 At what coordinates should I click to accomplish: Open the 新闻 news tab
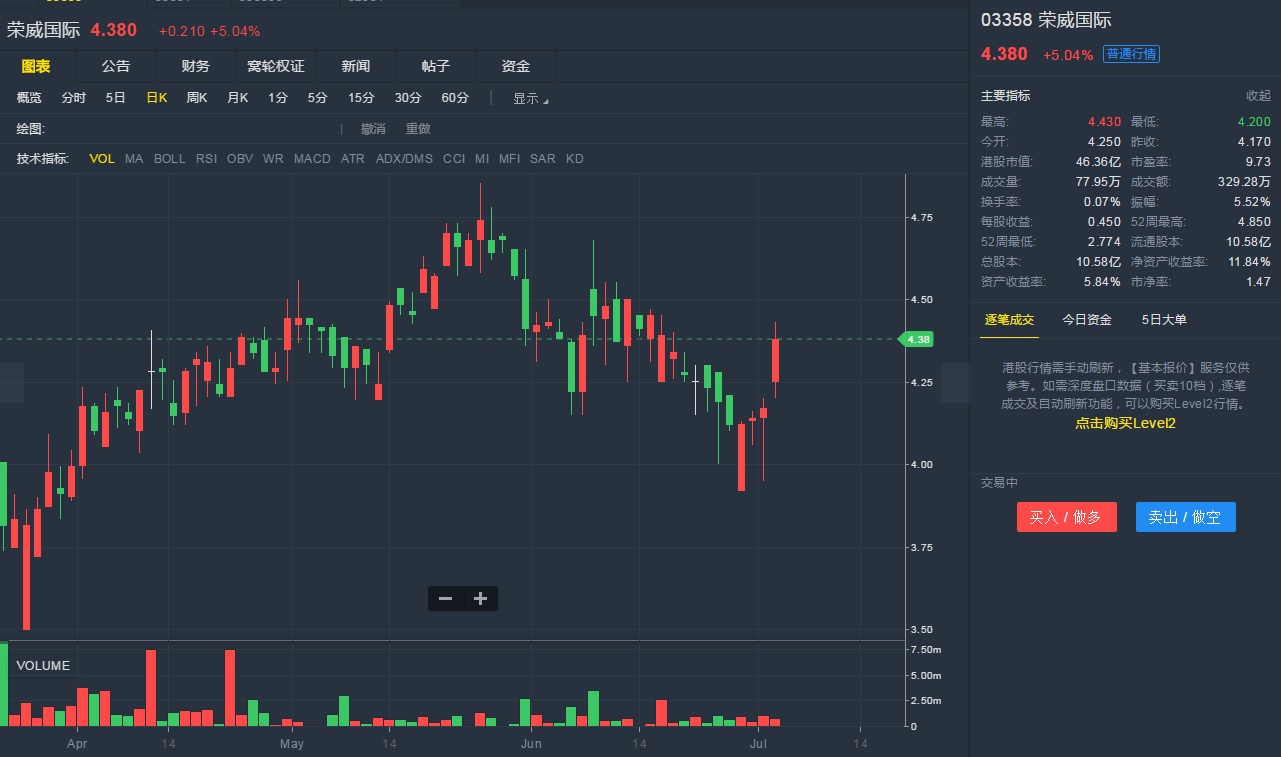point(355,66)
